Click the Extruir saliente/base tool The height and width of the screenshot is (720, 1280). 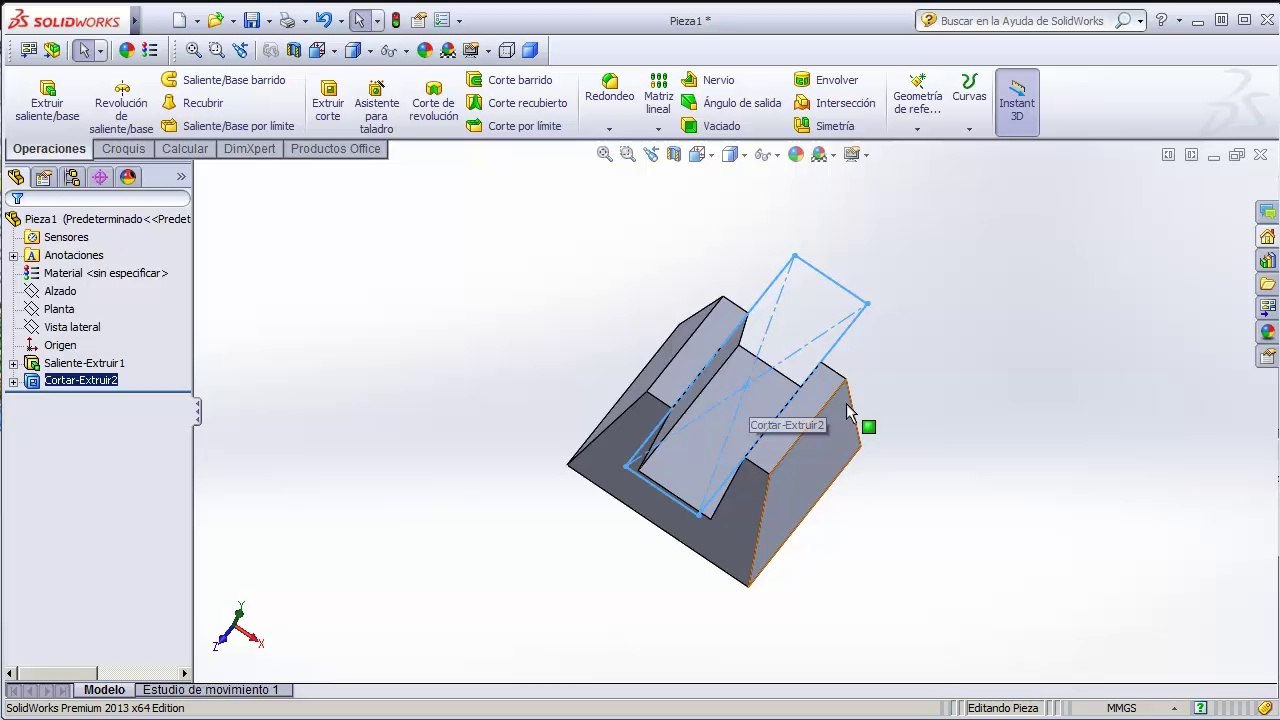click(47, 101)
